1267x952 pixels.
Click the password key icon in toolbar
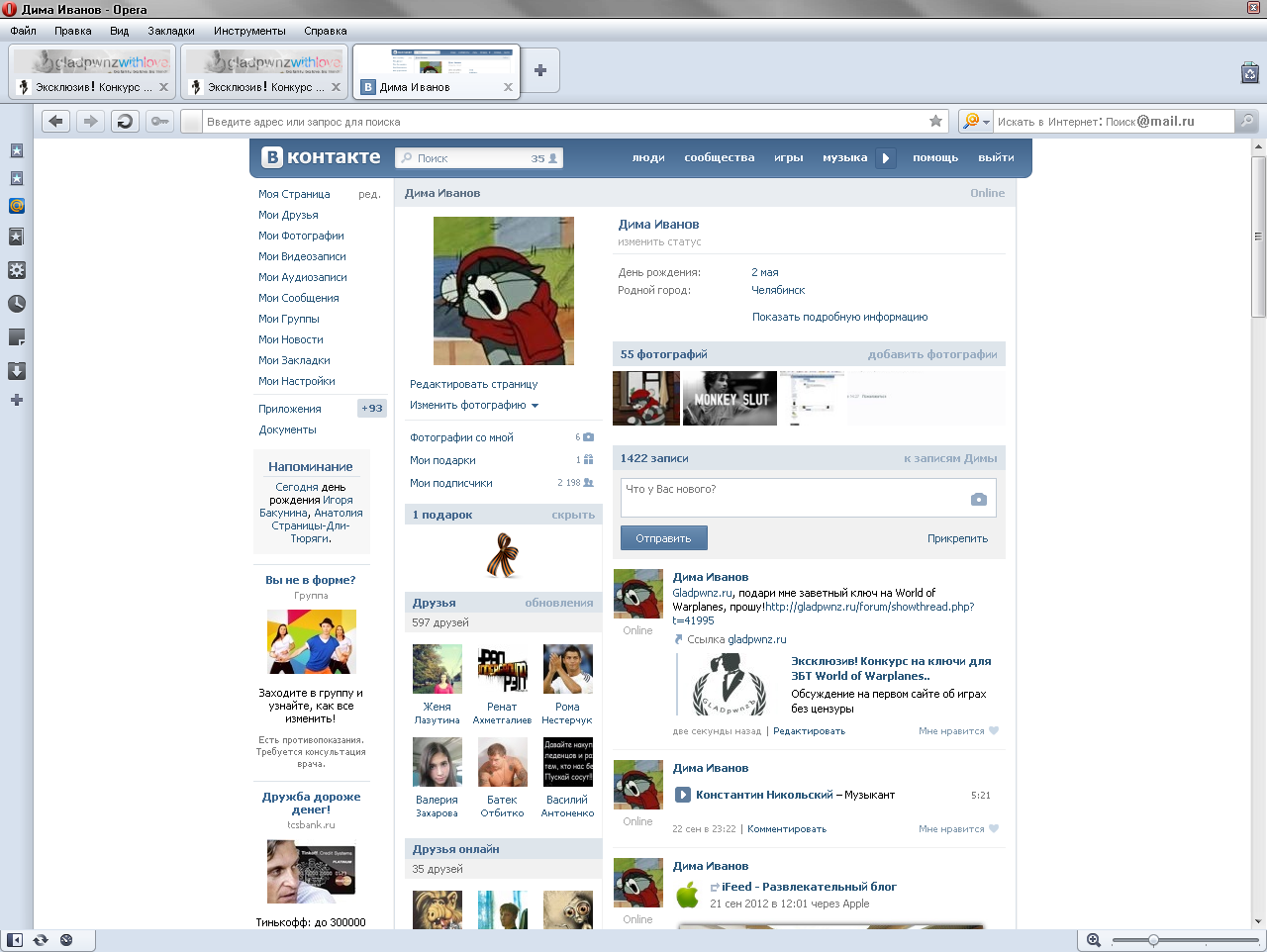pos(159,121)
